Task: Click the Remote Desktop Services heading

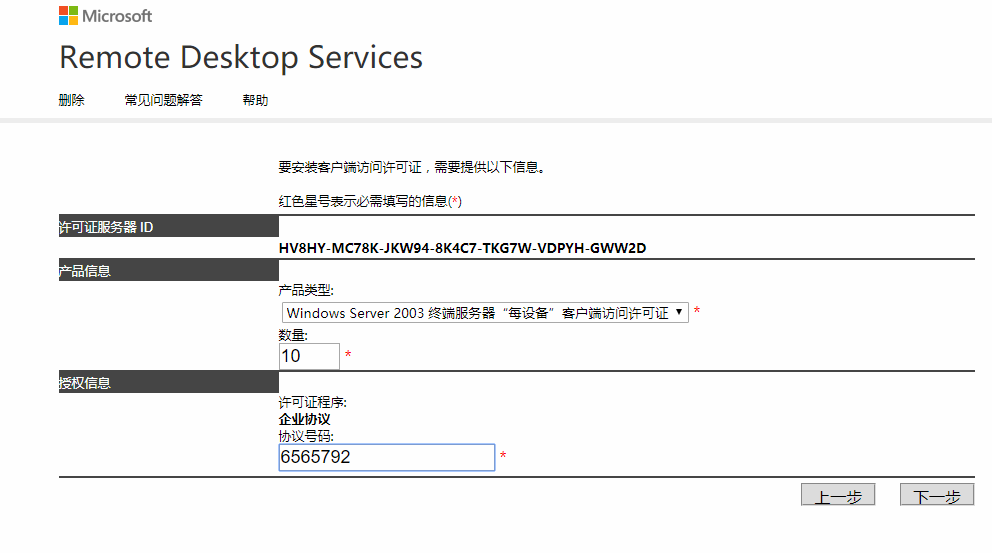Action: [241, 57]
